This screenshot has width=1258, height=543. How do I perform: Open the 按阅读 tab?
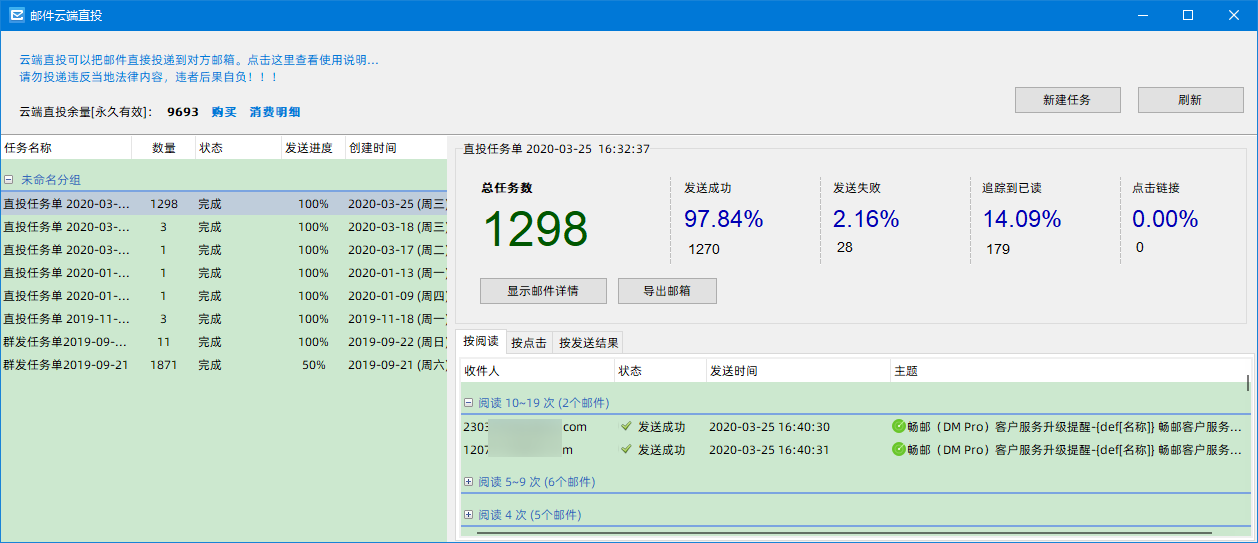click(x=481, y=342)
